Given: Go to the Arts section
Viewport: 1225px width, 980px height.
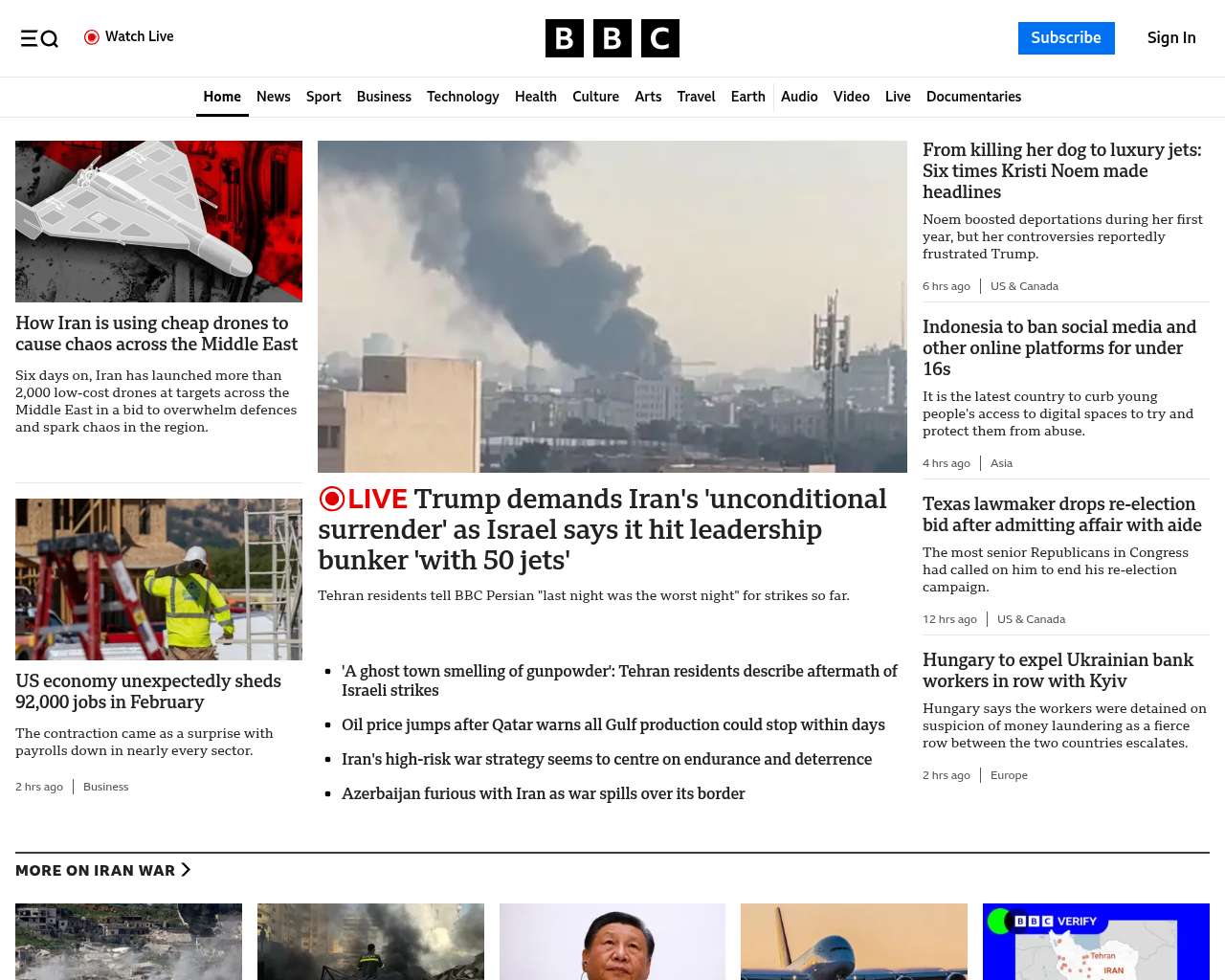Looking at the screenshot, I should 648,97.
